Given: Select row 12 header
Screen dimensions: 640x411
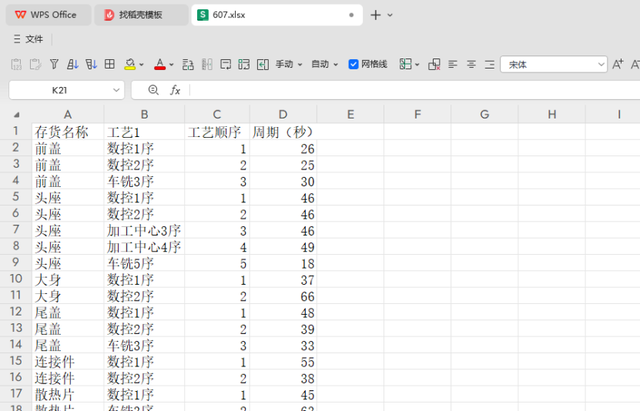Looking at the screenshot, I should click(x=16, y=312).
